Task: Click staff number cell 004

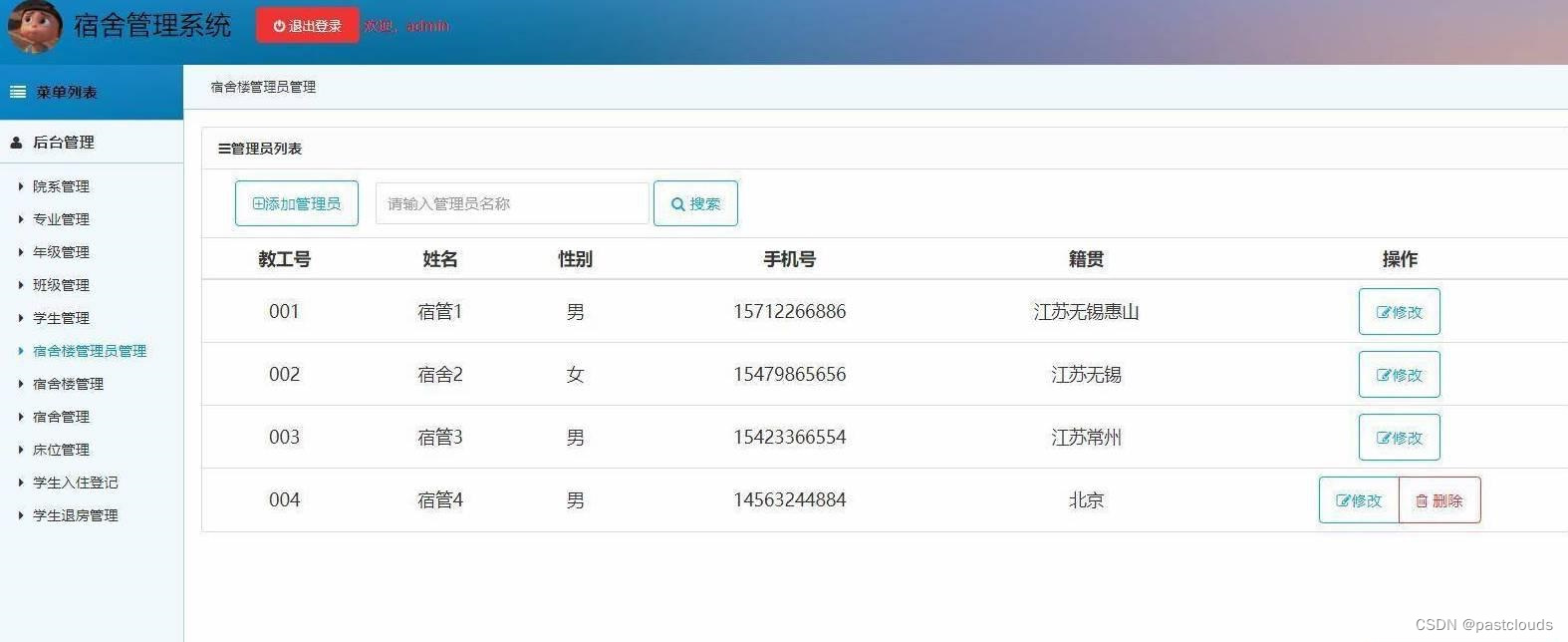Action: (x=284, y=500)
